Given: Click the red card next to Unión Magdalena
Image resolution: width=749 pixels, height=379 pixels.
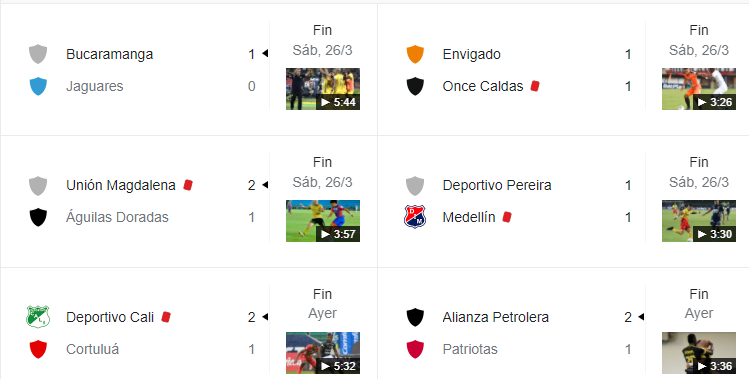Looking at the screenshot, I should tap(188, 185).
